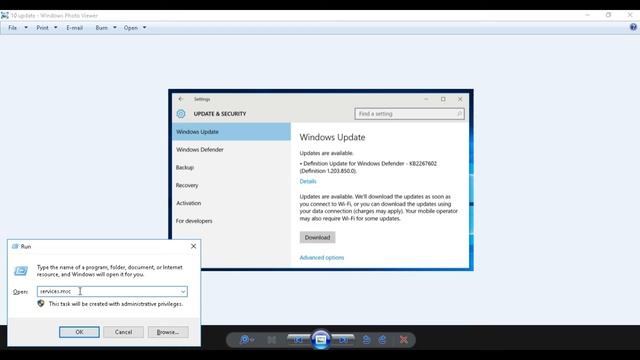Viewport: 640px width, 360px height.
Task: Open Advanced options link
Action: point(322,258)
